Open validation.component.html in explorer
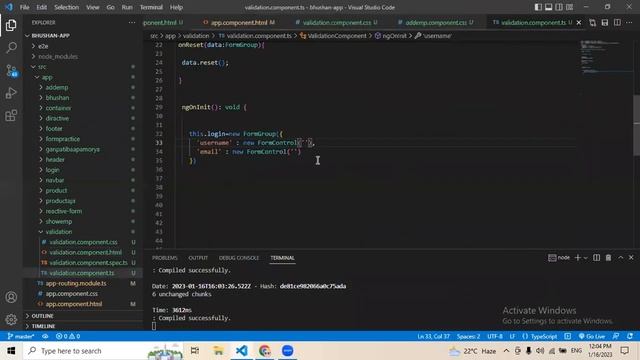Viewport: 640px width, 360px height. [85, 252]
